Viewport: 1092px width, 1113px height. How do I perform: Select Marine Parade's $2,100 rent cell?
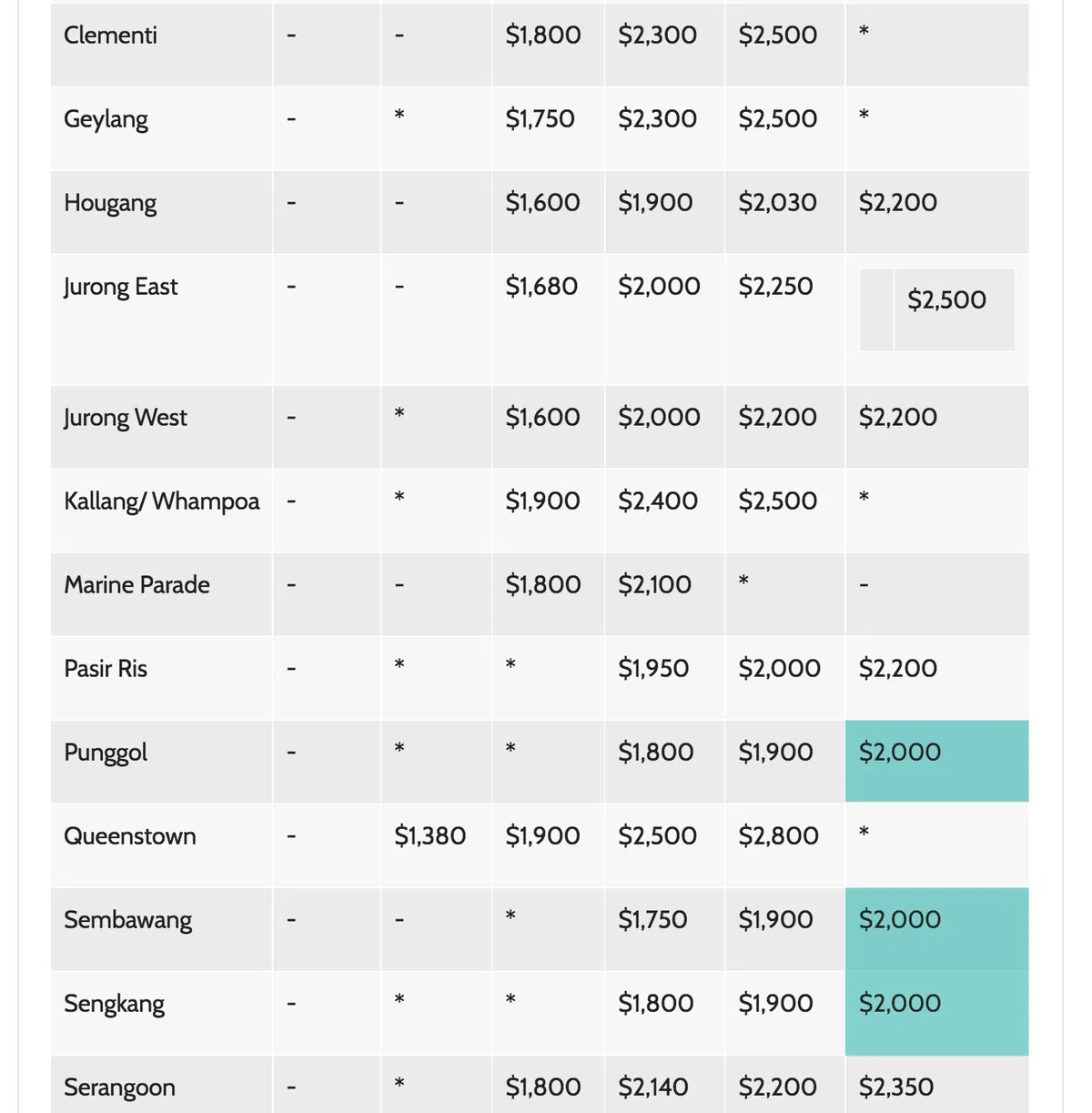[x=654, y=585]
